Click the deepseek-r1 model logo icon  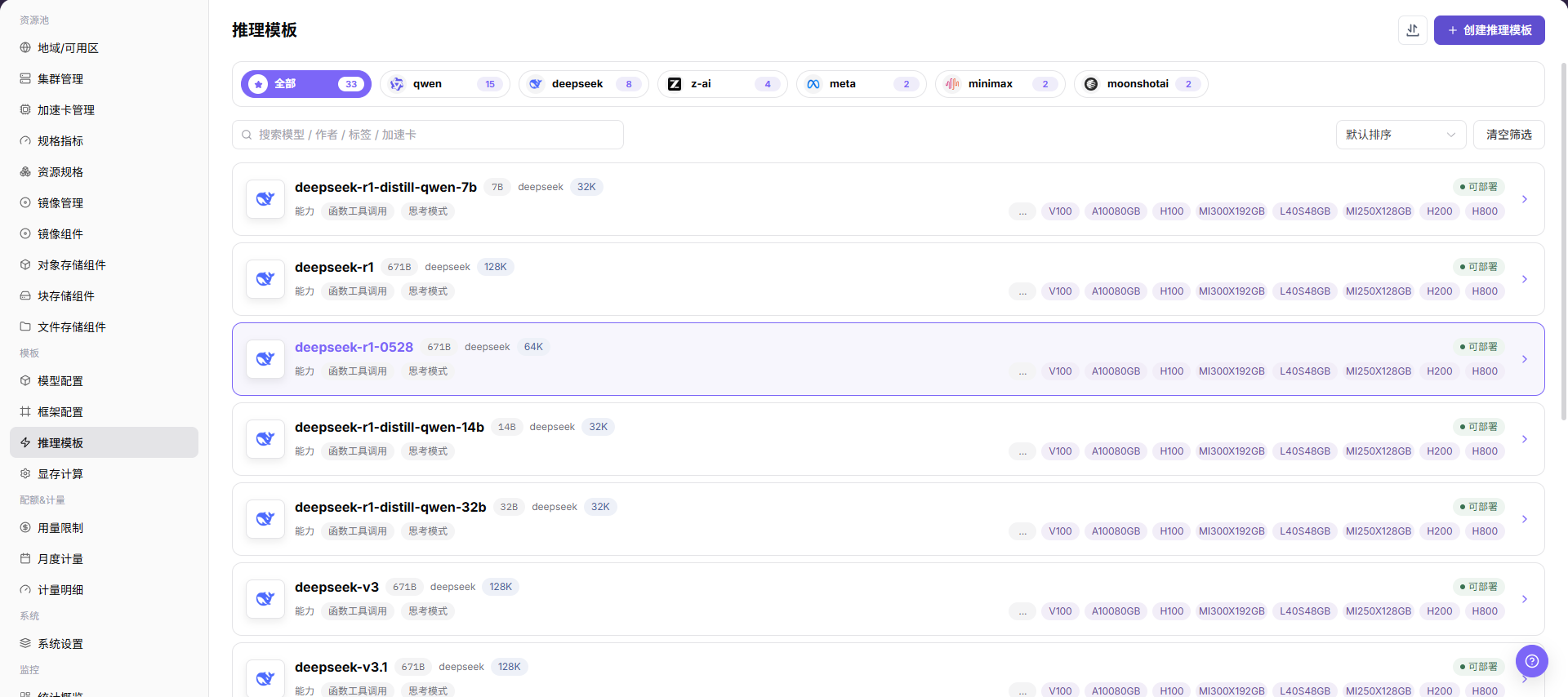(265, 279)
